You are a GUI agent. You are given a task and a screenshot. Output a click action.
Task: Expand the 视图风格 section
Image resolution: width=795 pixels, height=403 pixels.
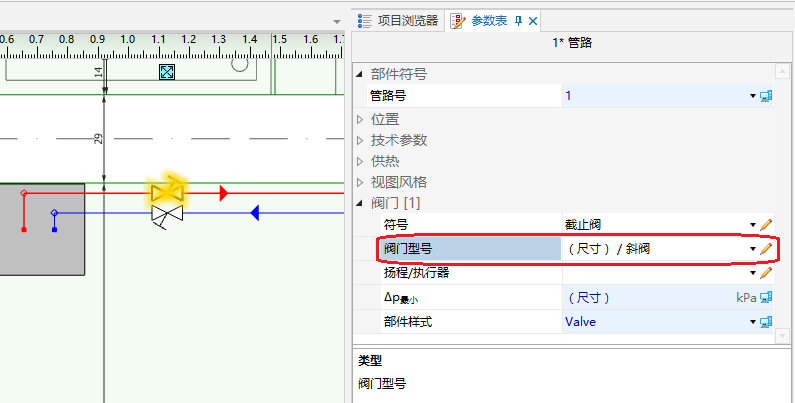coord(361,182)
